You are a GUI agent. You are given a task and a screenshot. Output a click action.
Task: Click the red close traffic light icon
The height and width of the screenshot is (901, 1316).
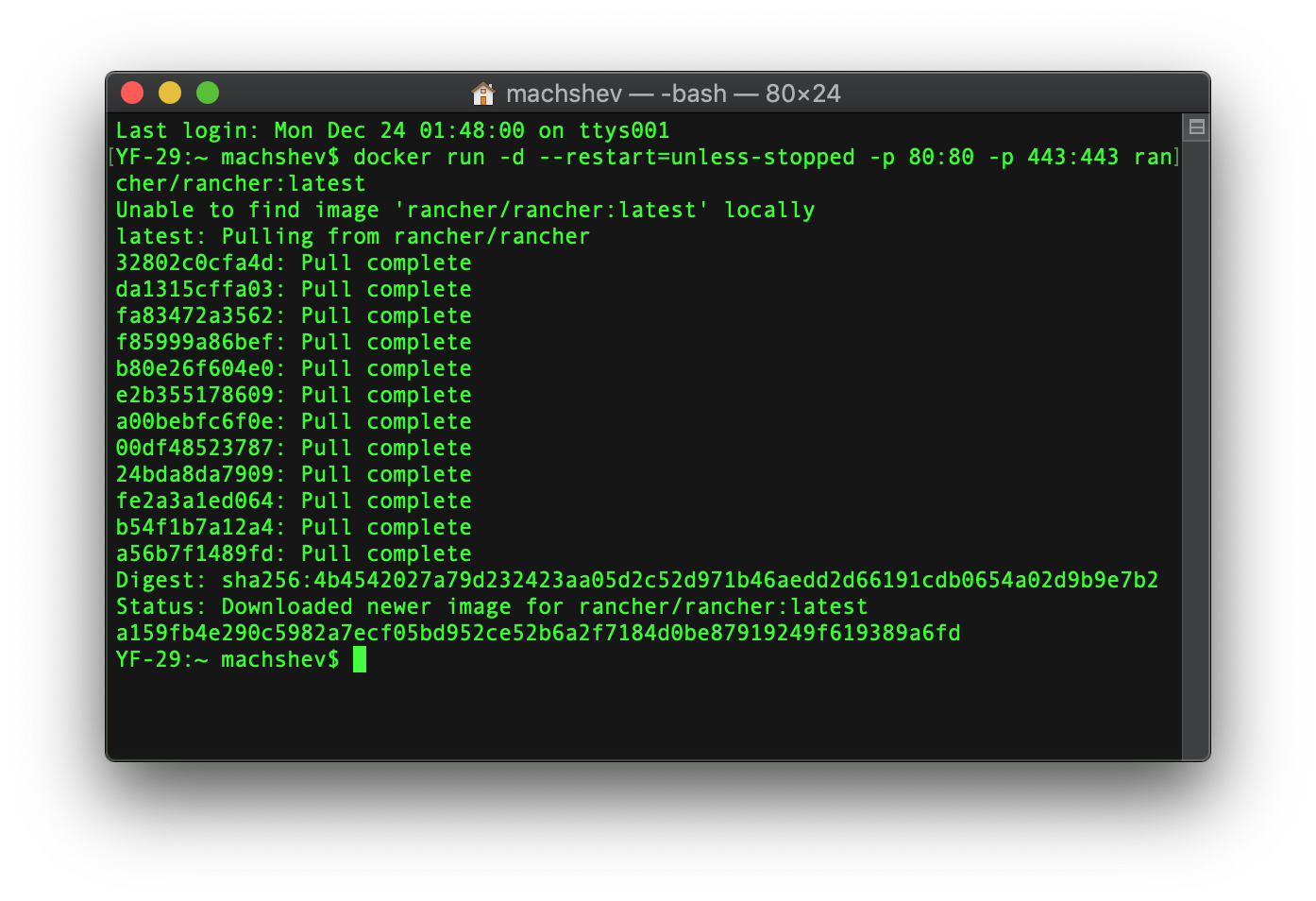132,93
